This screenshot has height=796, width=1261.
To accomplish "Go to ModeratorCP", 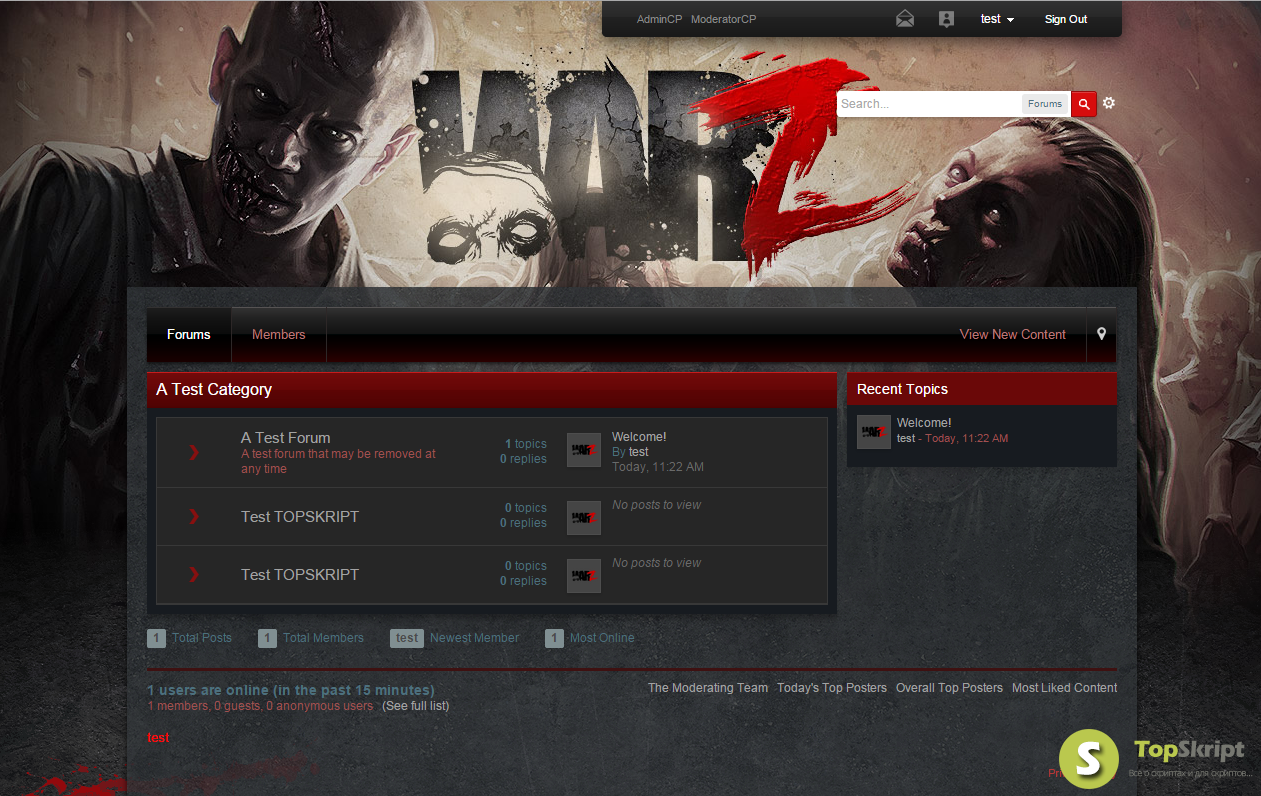I will pos(724,19).
